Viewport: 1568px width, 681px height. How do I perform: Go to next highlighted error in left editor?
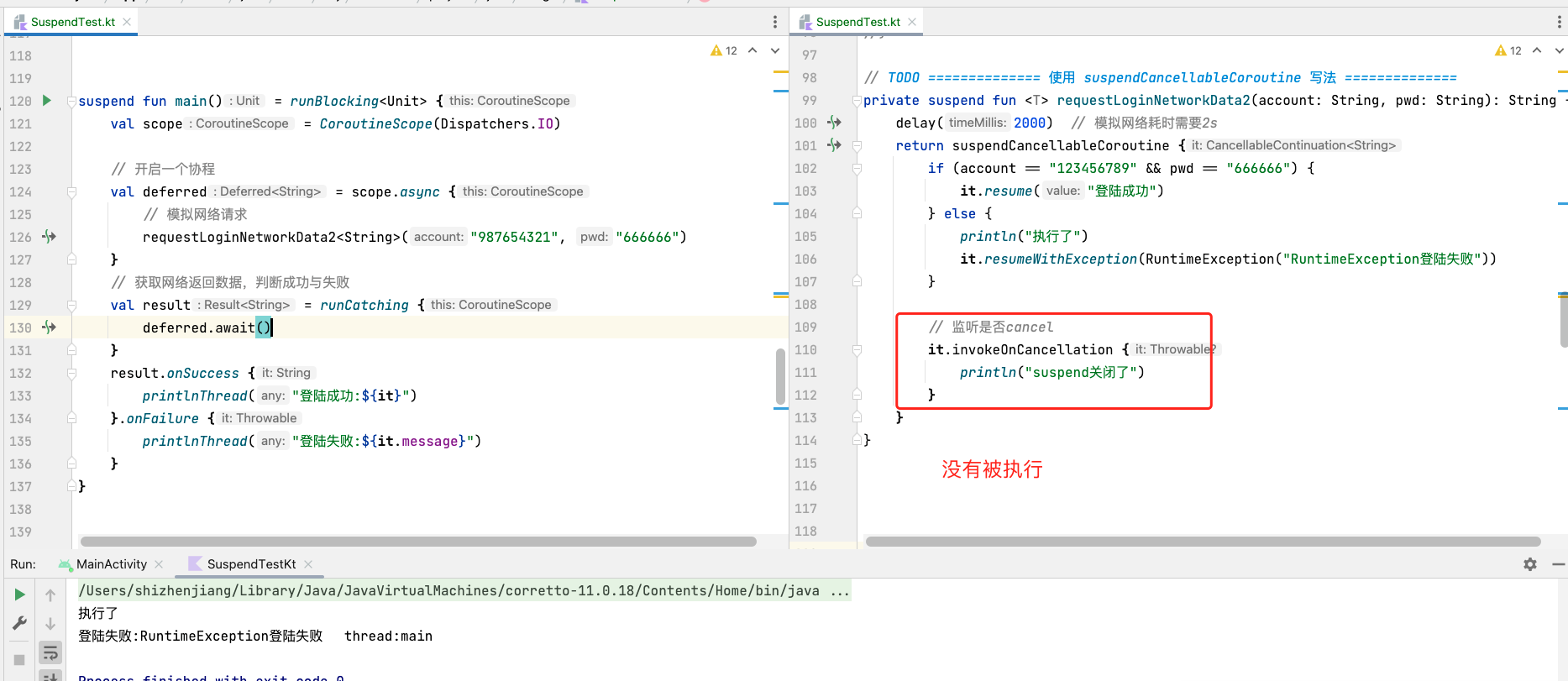point(775,50)
